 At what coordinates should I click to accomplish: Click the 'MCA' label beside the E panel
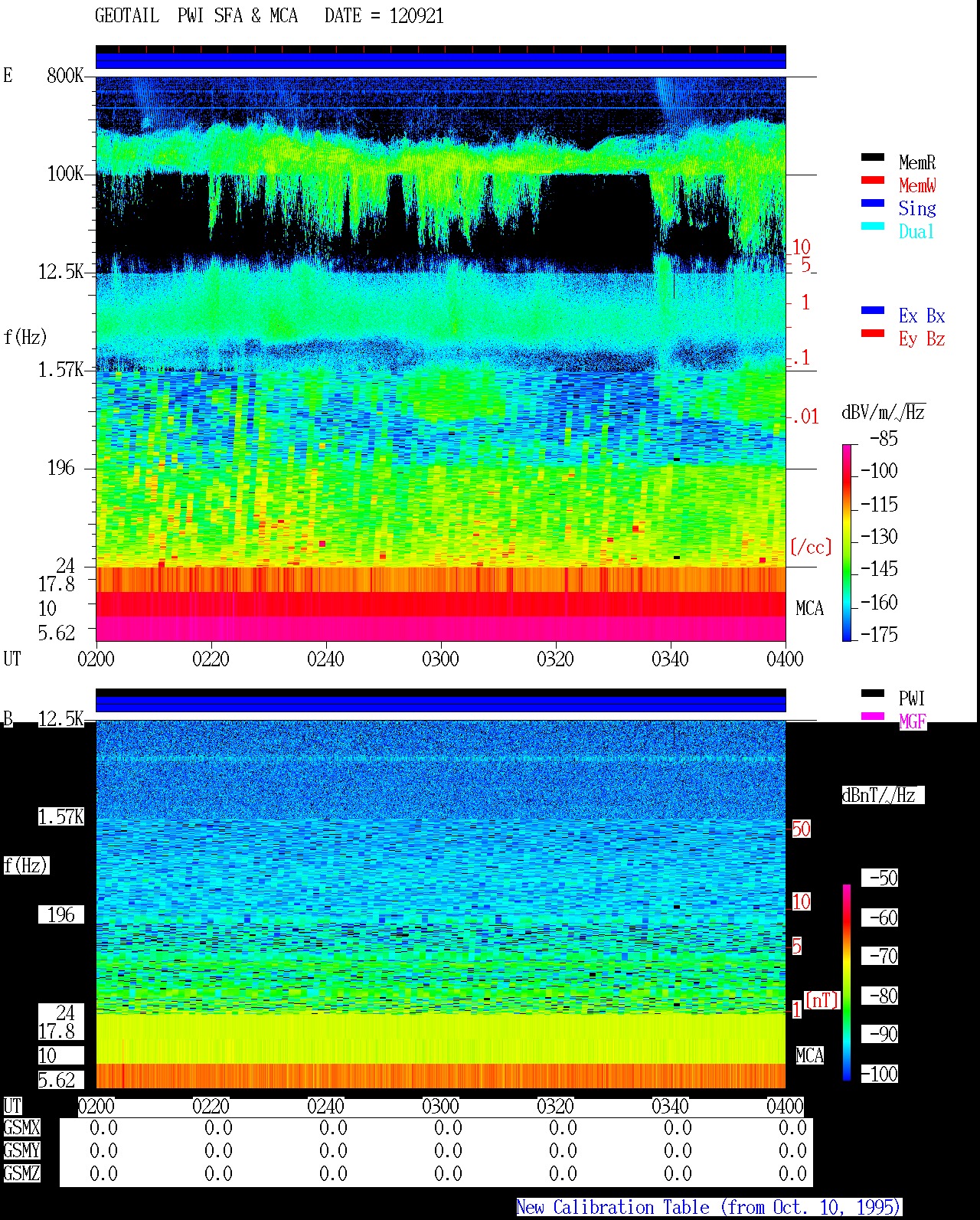[809, 608]
